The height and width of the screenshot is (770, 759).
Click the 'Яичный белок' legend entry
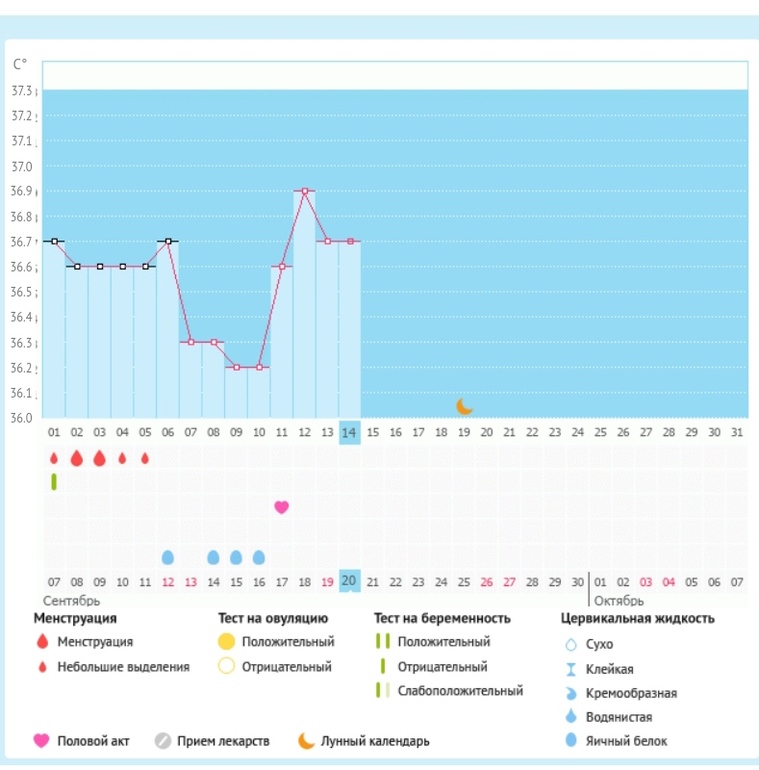(x=626, y=741)
